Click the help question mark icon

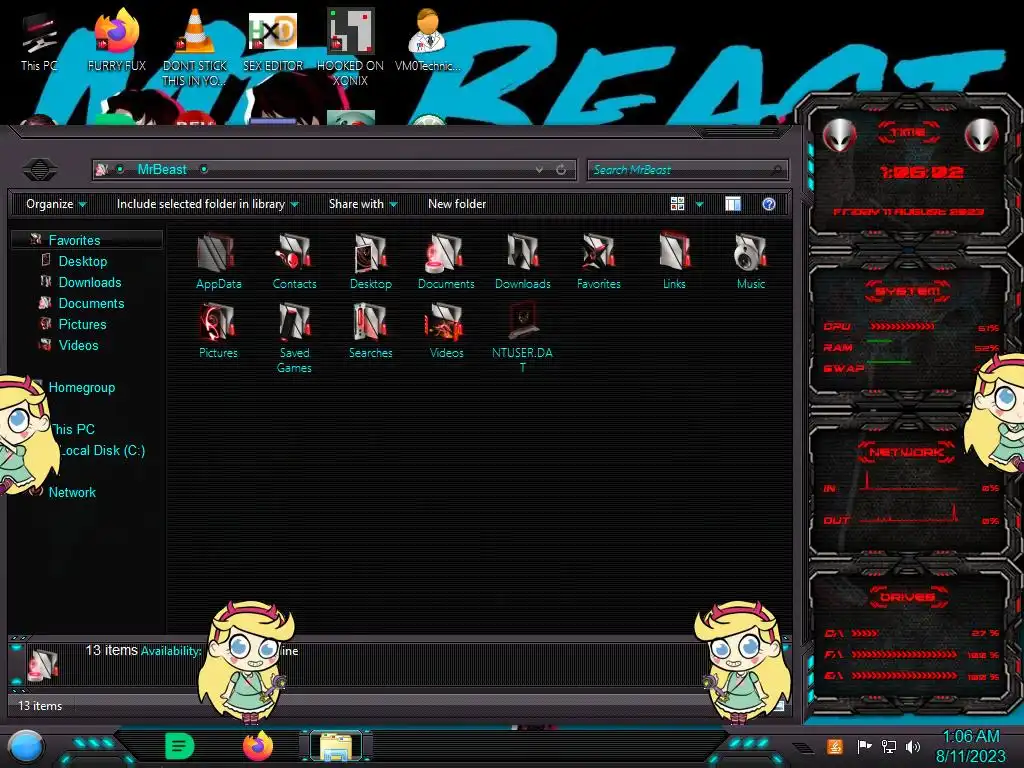tap(769, 204)
